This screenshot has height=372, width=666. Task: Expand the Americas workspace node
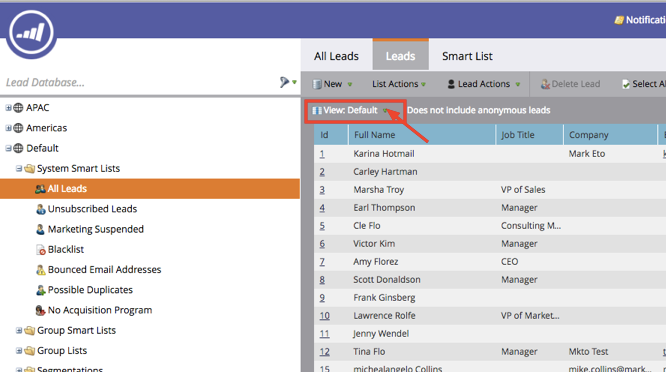(x=8, y=128)
